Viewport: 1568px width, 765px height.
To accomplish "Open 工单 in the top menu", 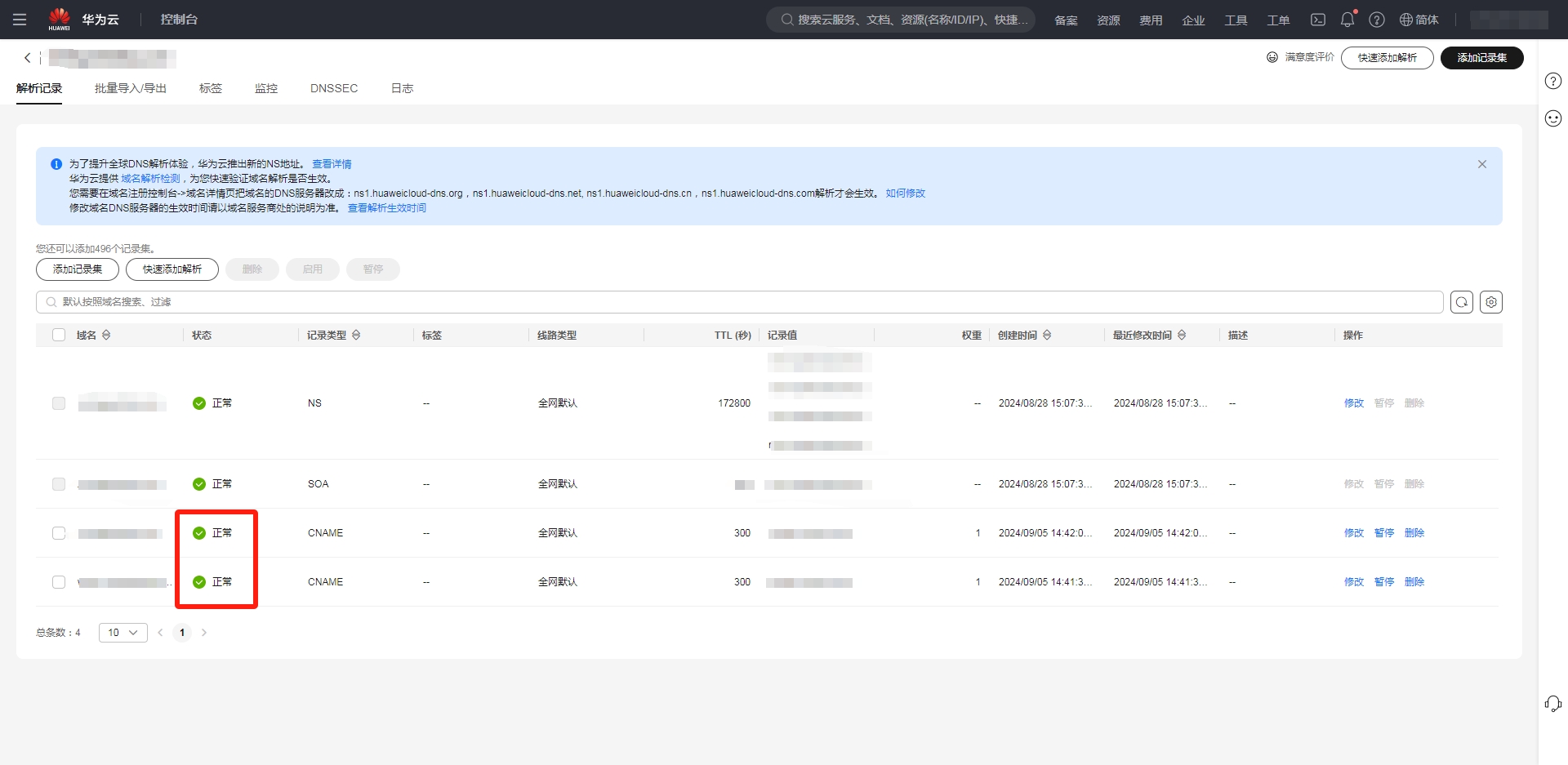I will (1278, 20).
